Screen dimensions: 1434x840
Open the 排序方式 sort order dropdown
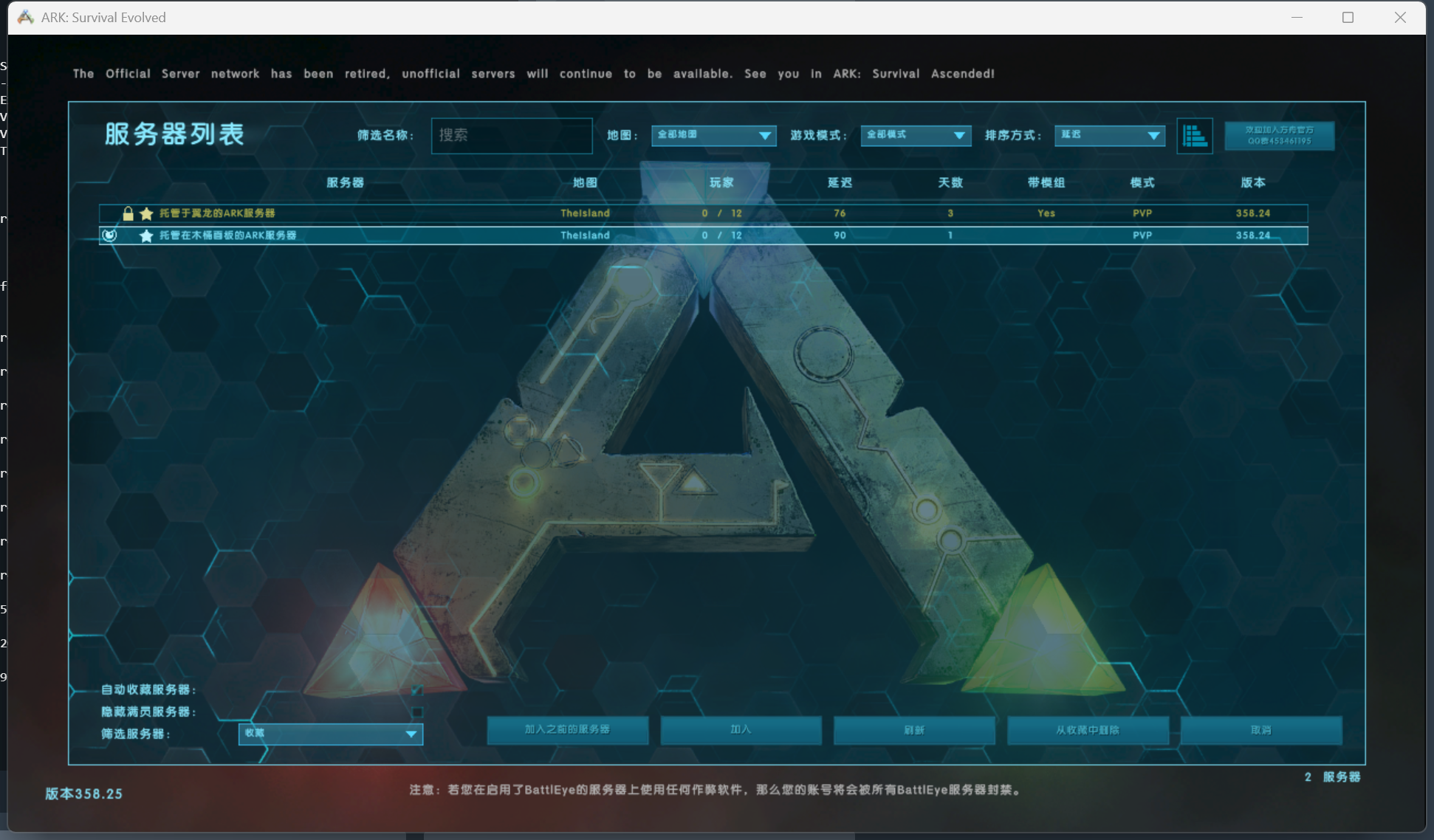tap(1110, 135)
